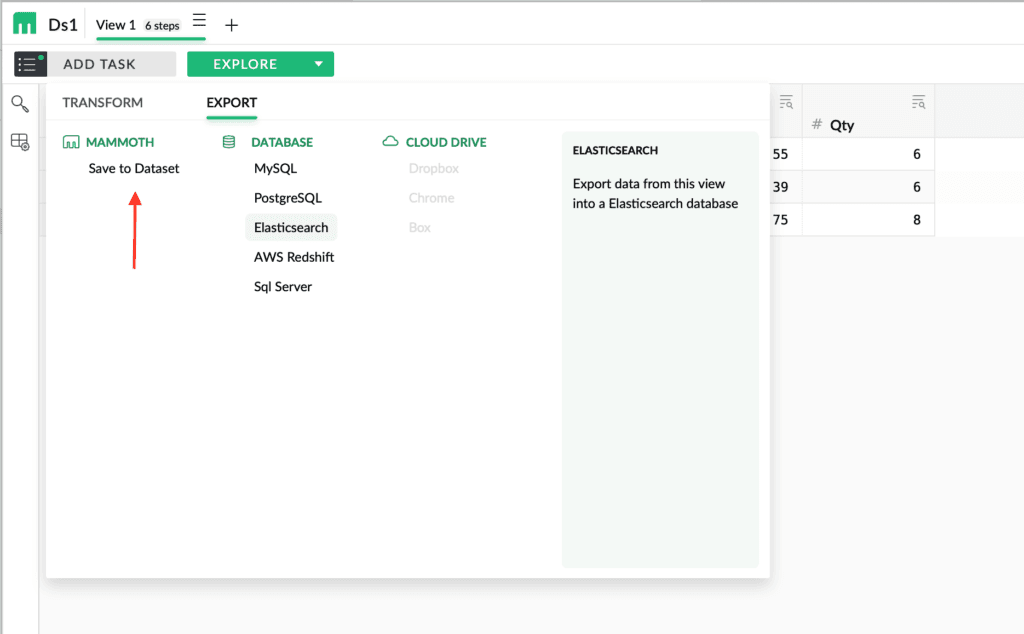This screenshot has width=1024, height=634.
Task: Open filter icon on column left of Qty
Action: click(786, 102)
